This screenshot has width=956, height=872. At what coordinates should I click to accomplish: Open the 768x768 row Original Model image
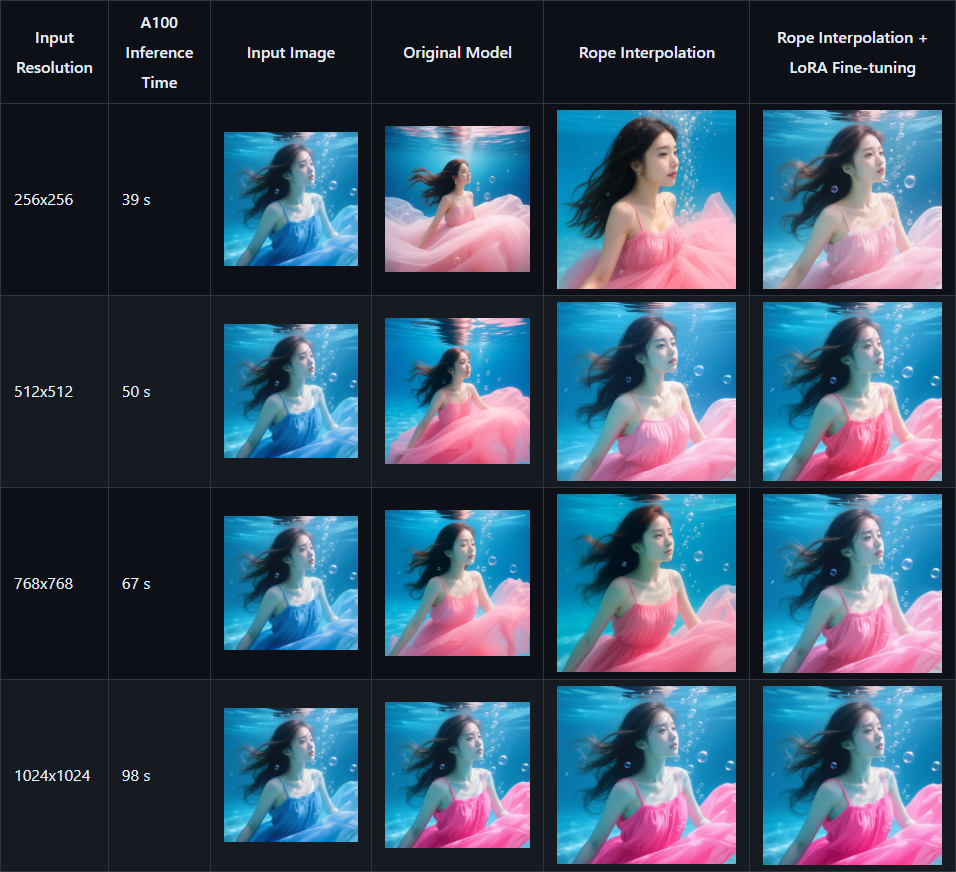coord(457,583)
